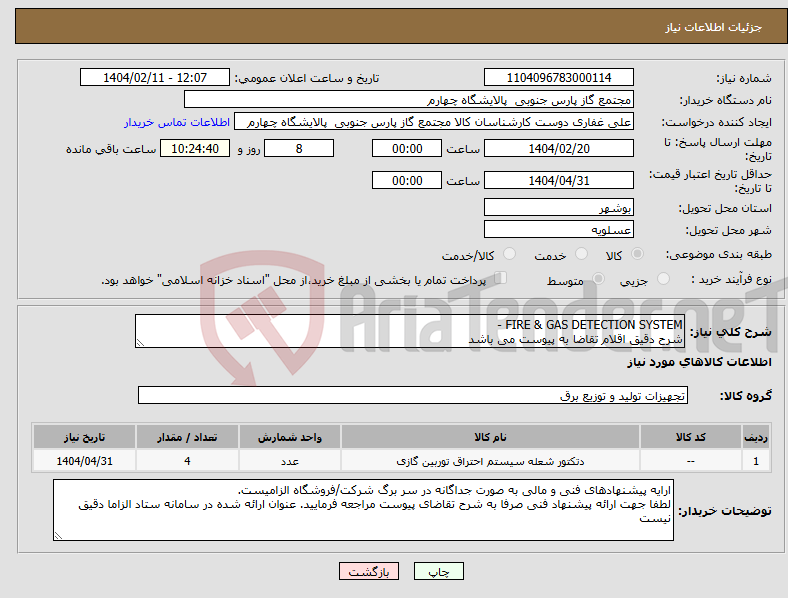Click the نام کالا column header
The width and height of the screenshot is (788, 598).
pos(490,437)
